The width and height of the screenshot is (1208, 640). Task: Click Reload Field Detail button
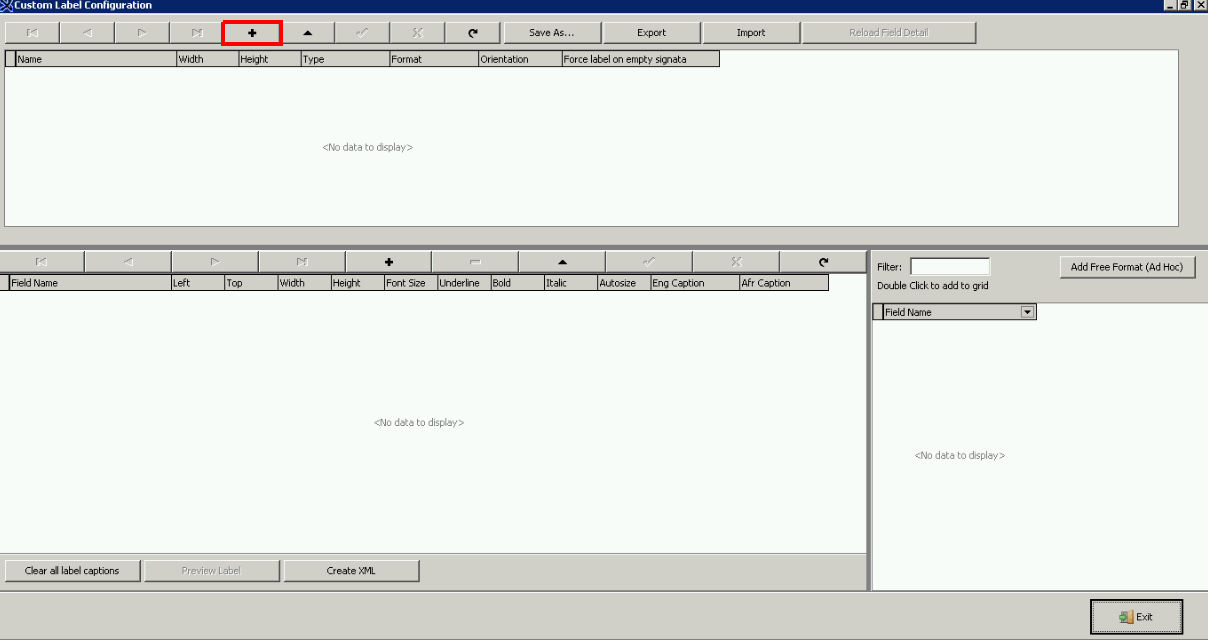pyautogui.click(x=889, y=33)
